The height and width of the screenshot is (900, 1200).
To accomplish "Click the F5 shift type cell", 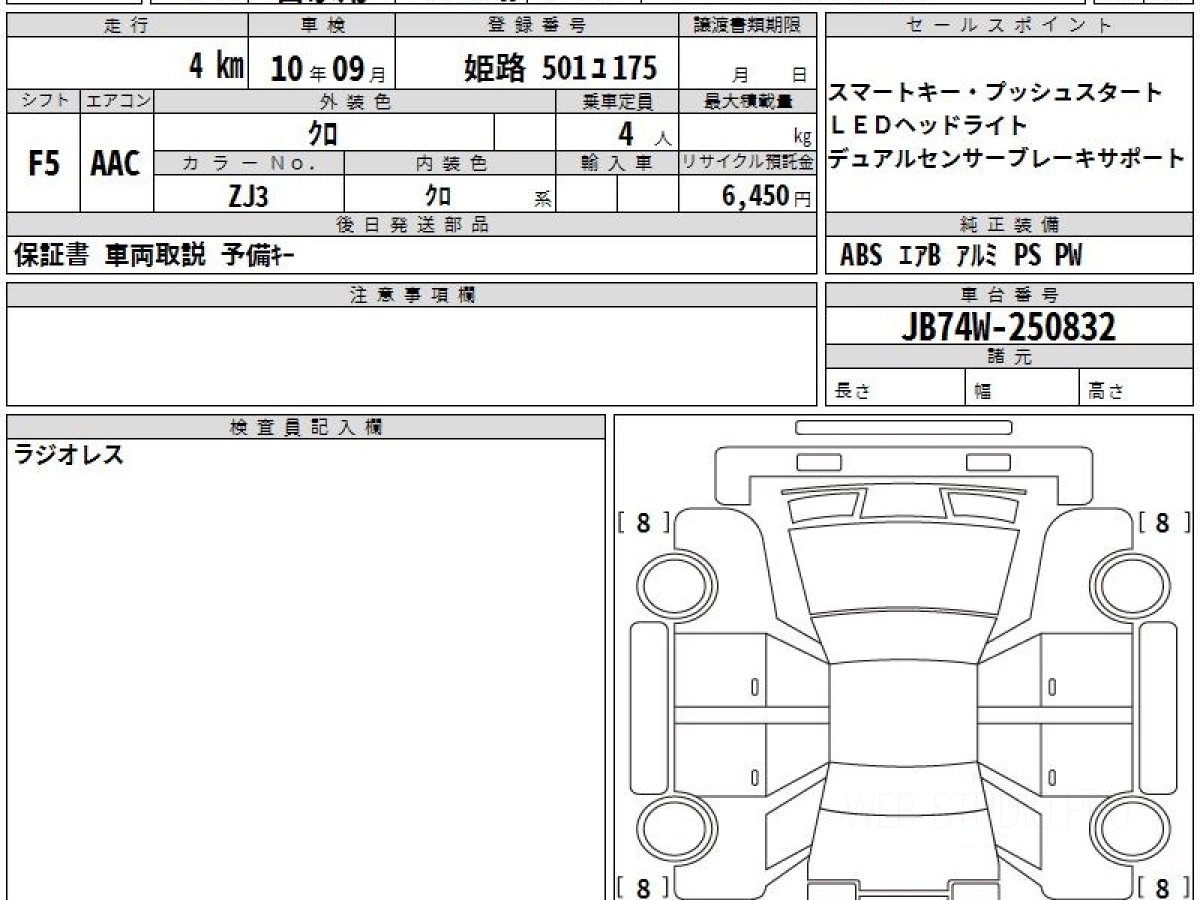I will click(44, 163).
